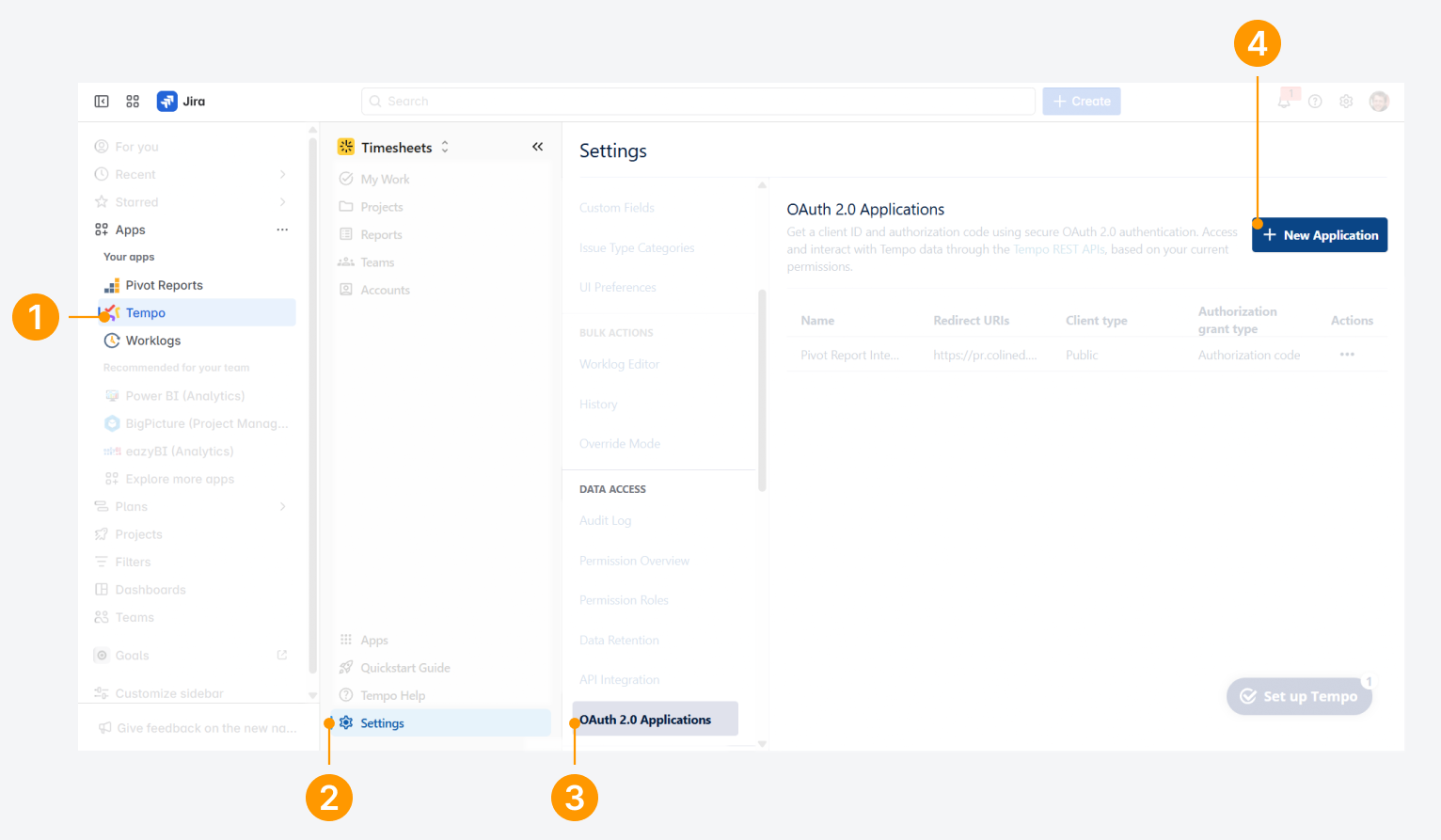Image resolution: width=1441 pixels, height=840 pixels.
Task: Click the Quickstart Guide rocket icon
Action: click(x=346, y=668)
